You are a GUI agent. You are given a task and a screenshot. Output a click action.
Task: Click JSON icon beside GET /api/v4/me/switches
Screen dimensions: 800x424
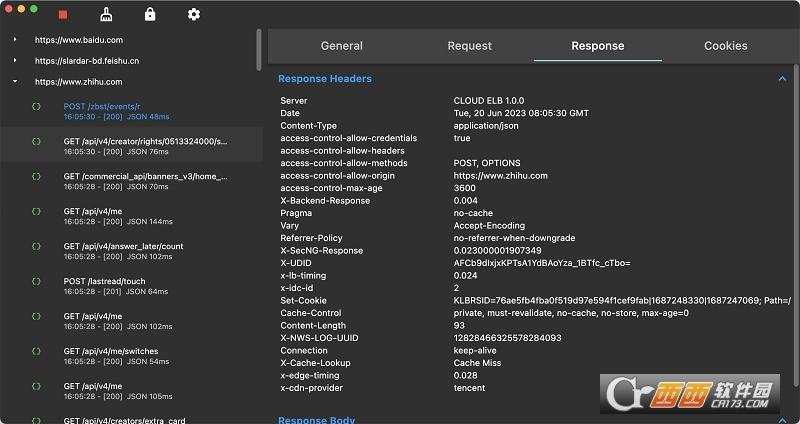[36, 351]
